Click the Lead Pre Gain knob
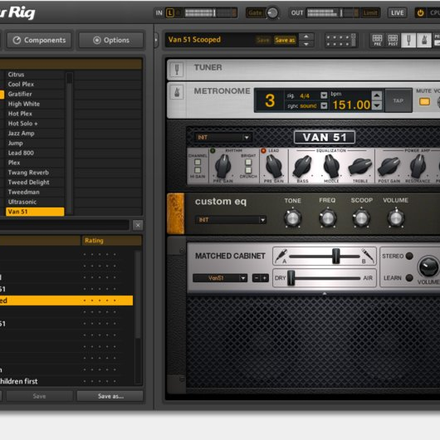This screenshot has height=440, width=440. (274, 166)
